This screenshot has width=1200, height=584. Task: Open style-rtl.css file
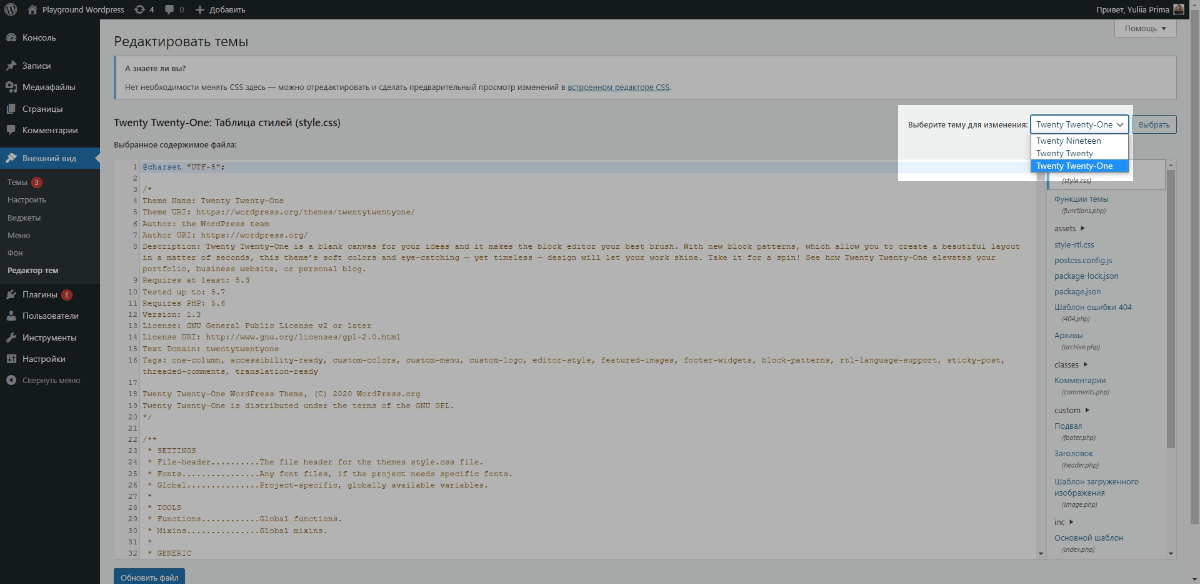[x=1074, y=244]
